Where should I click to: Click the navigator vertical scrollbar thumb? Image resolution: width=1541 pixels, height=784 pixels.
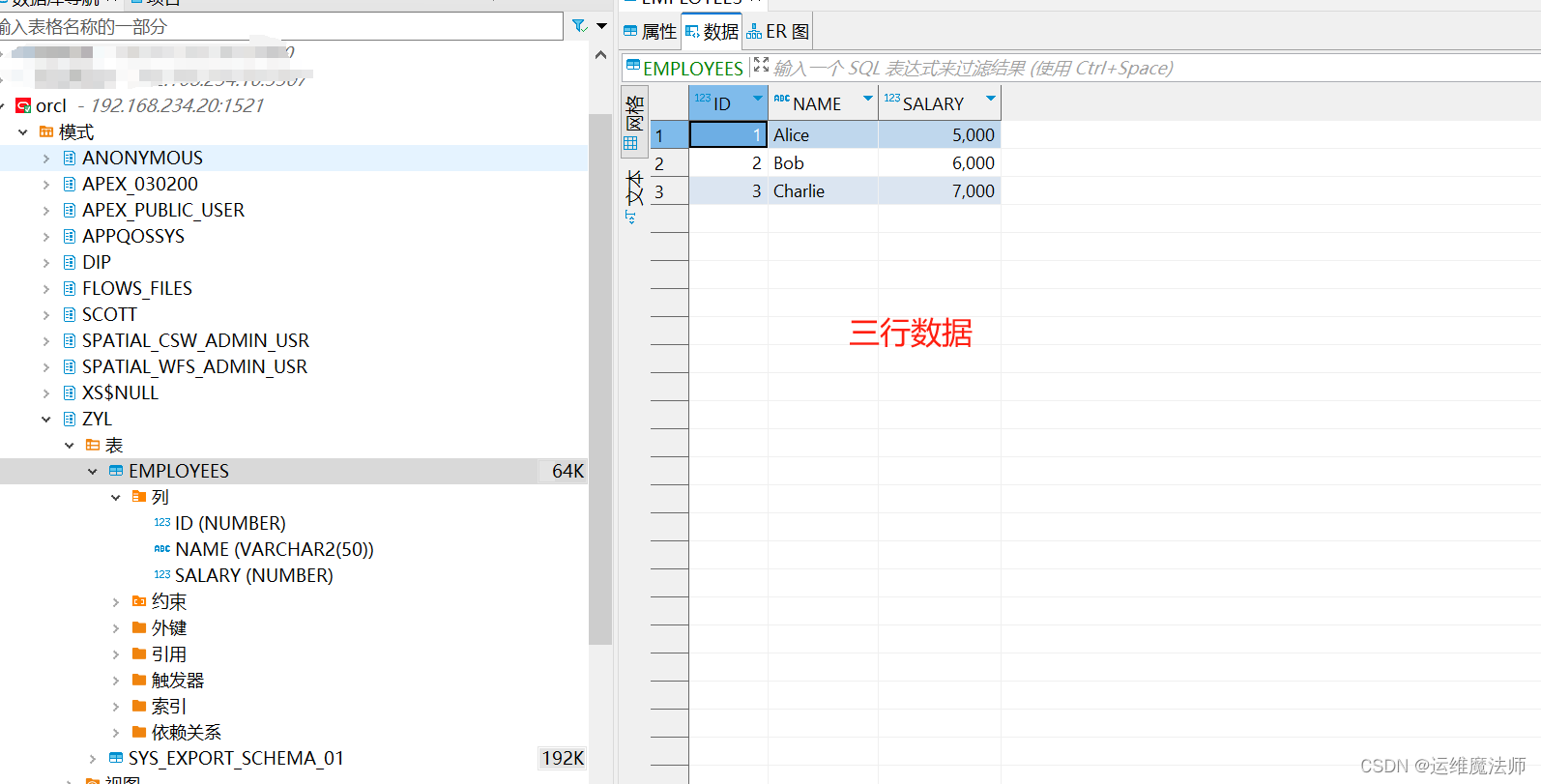(600, 379)
